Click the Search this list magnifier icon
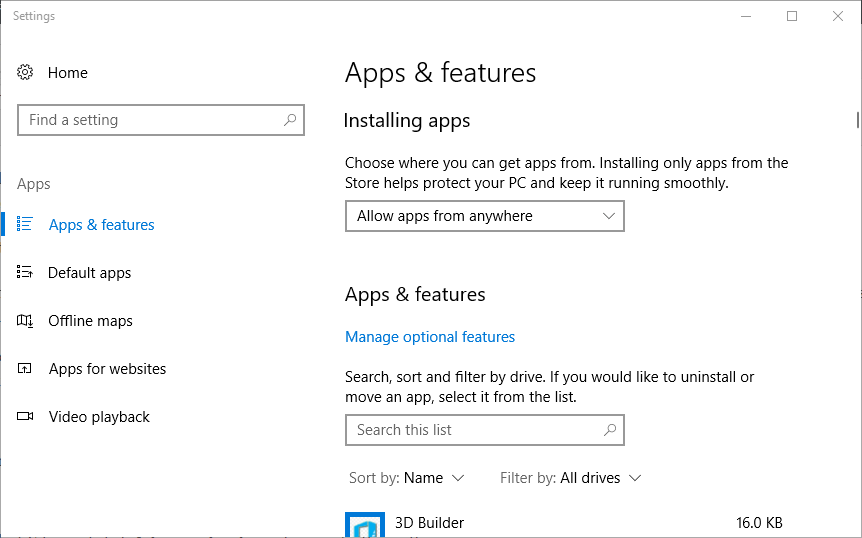 610,430
